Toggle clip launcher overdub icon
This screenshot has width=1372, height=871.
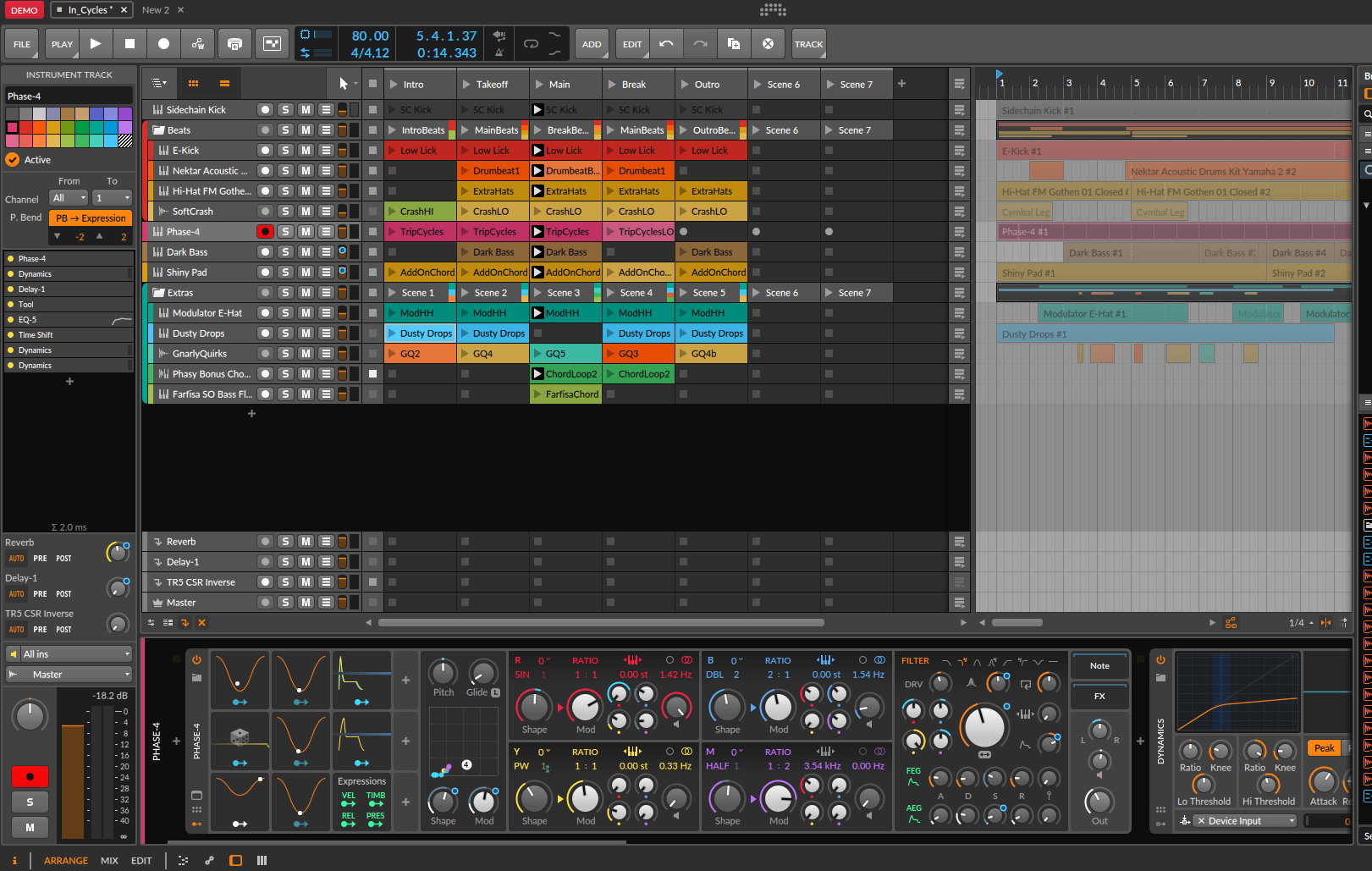235,44
